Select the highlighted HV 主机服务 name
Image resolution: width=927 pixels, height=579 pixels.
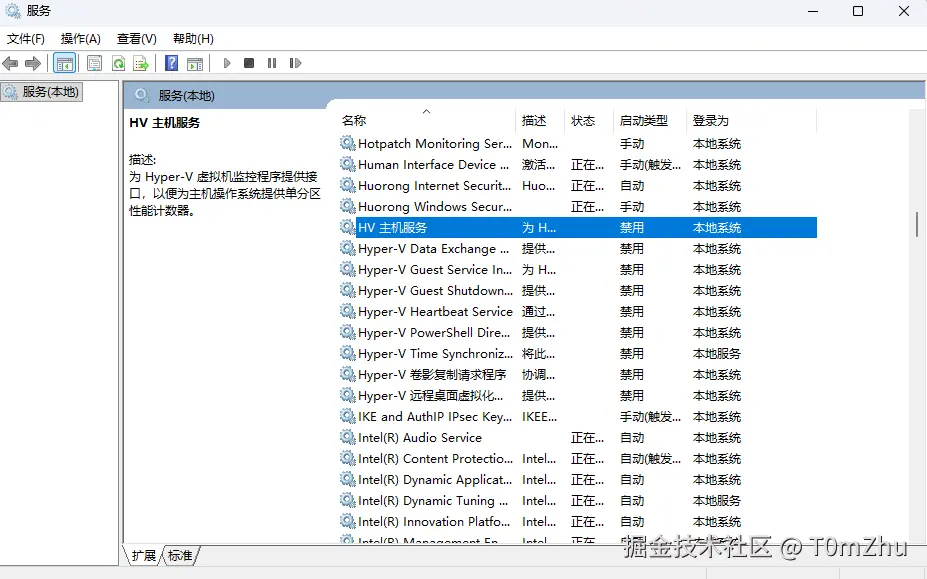(x=393, y=228)
